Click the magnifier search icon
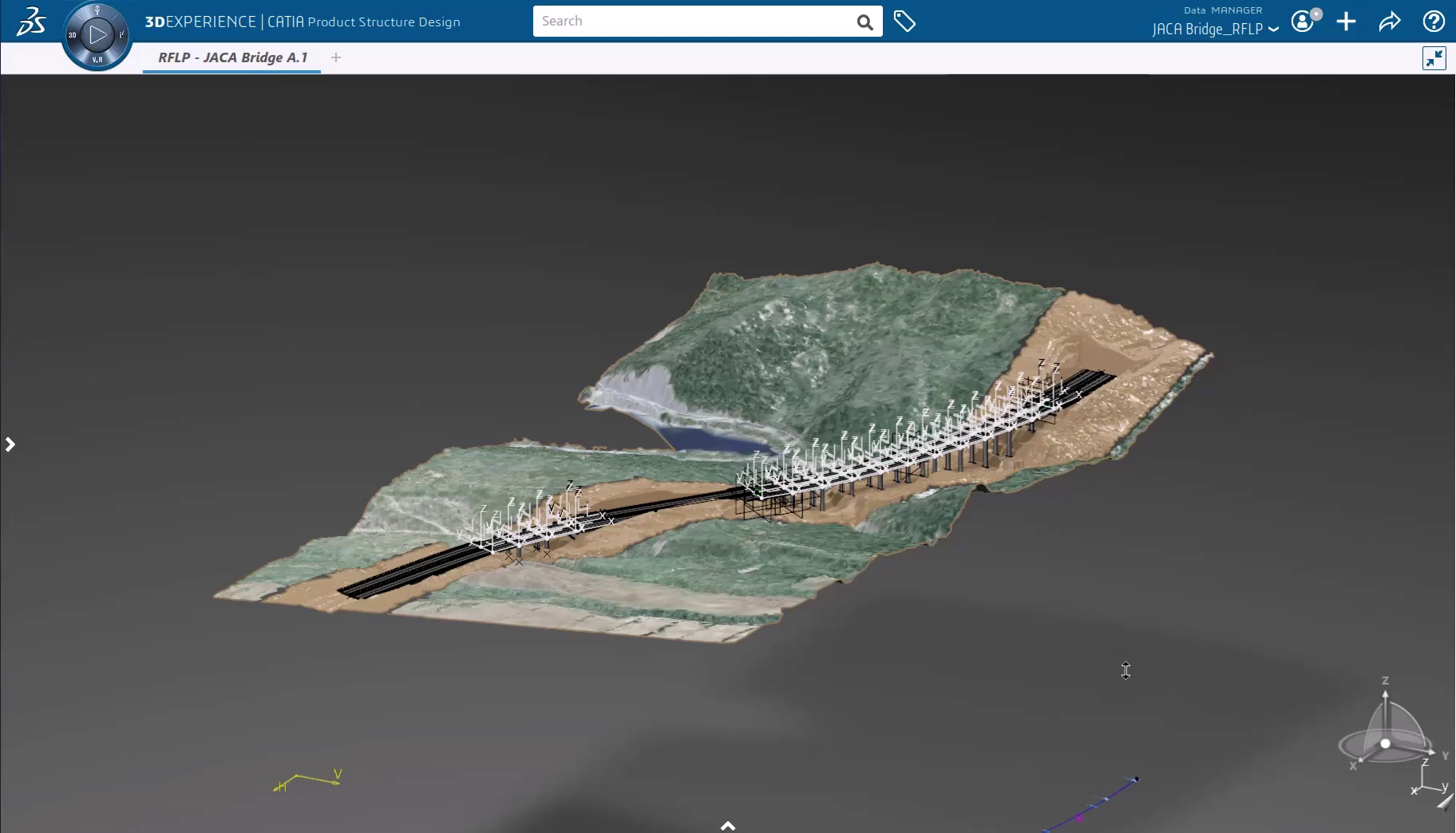The width and height of the screenshot is (1456, 833). tap(864, 22)
